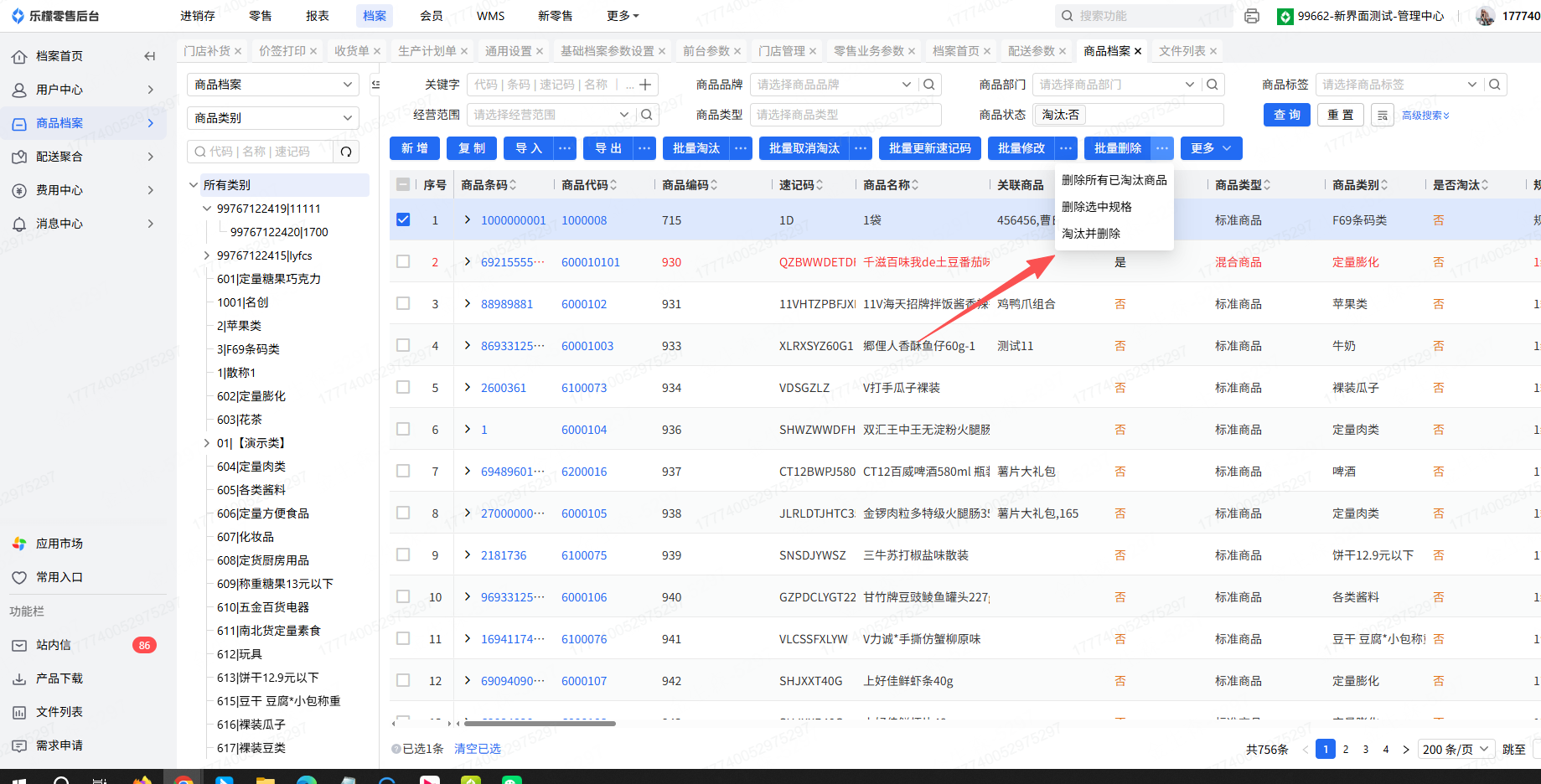The width and height of the screenshot is (1541, 784).
Task: Open 需求申请 in the sidebar
Action: pyautogui.click(x=59, y=745)
